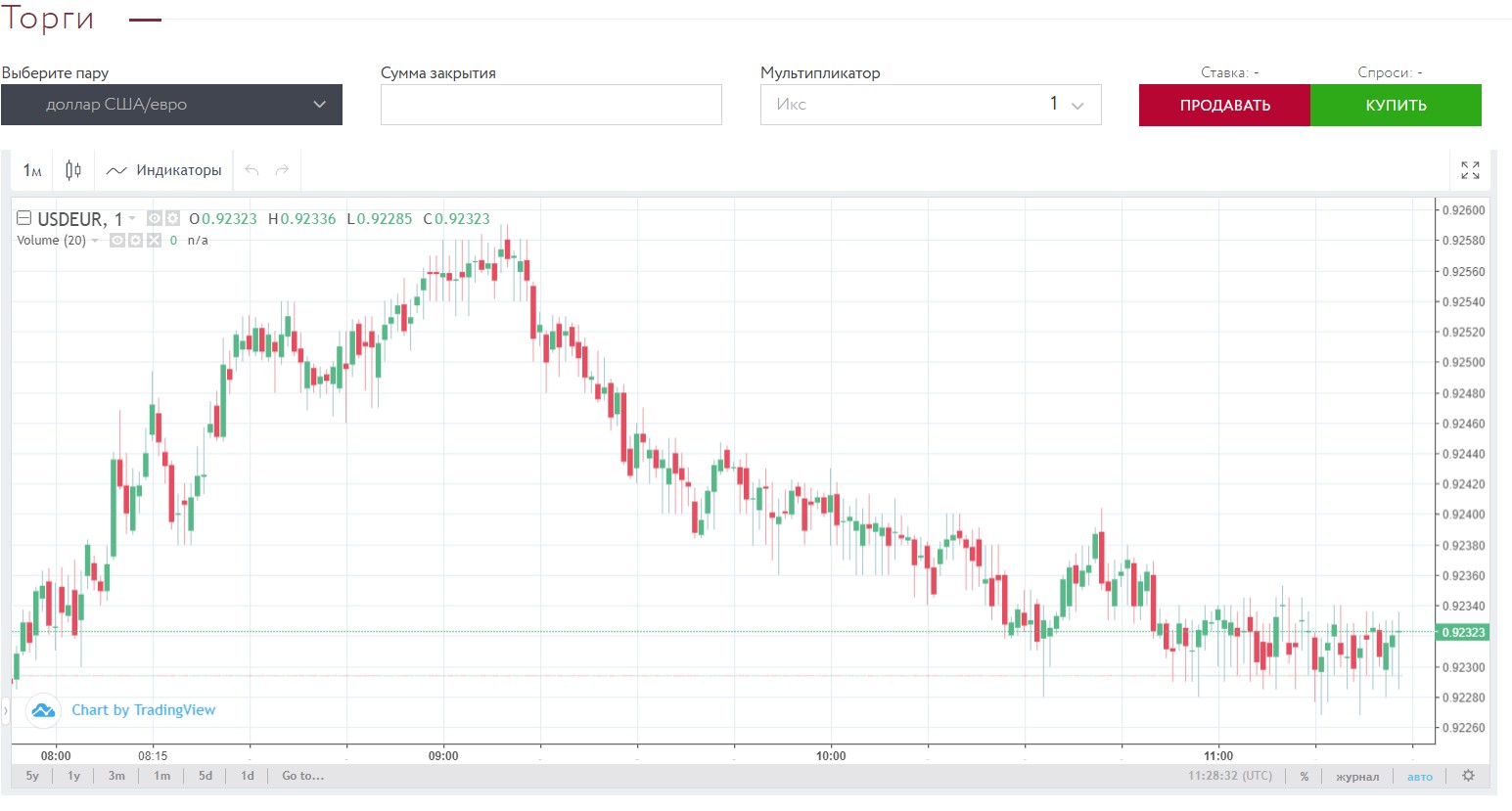Click the redo arrow in chart toolbar

[x=282, y=170]
